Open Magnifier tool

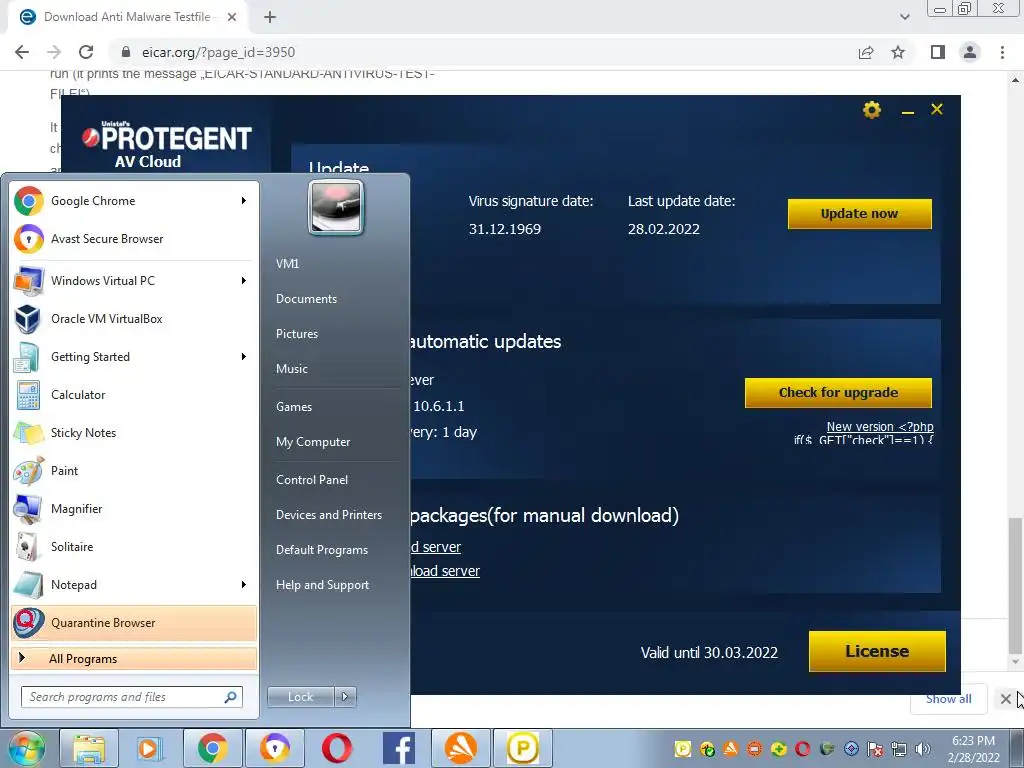pos(134,509)
